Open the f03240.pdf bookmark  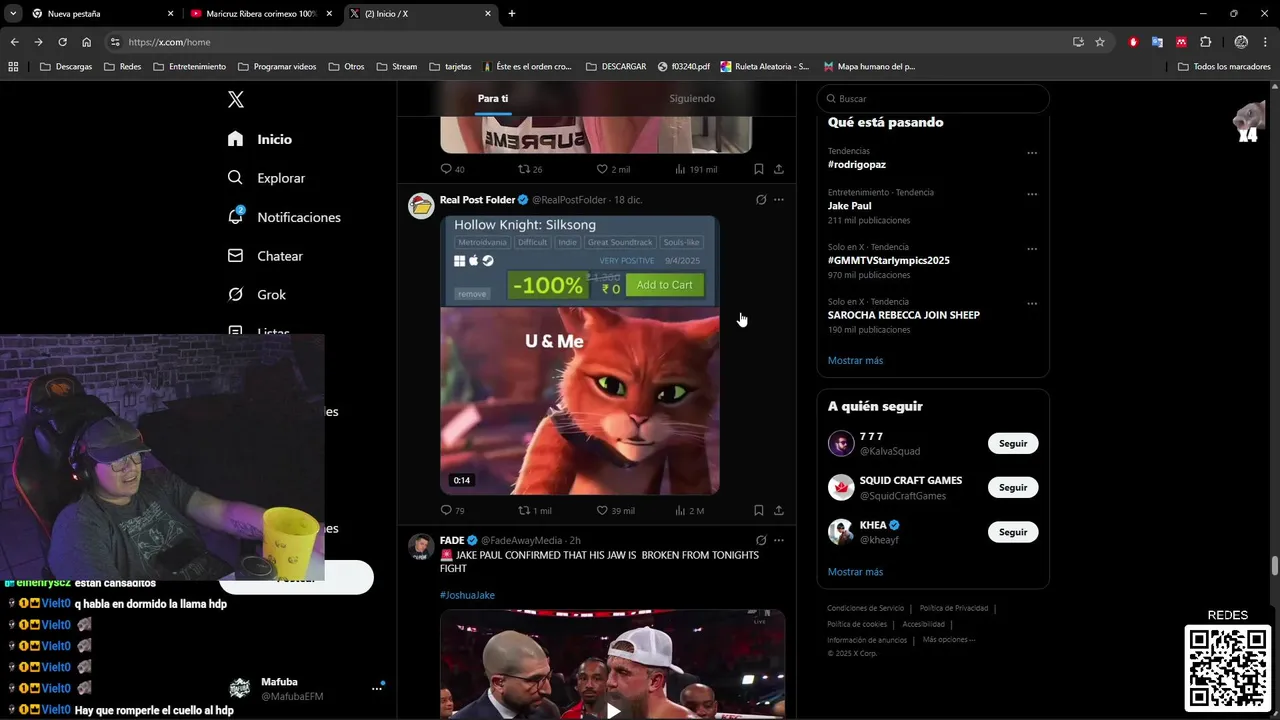pyautogui.click(x=684, y=66)
